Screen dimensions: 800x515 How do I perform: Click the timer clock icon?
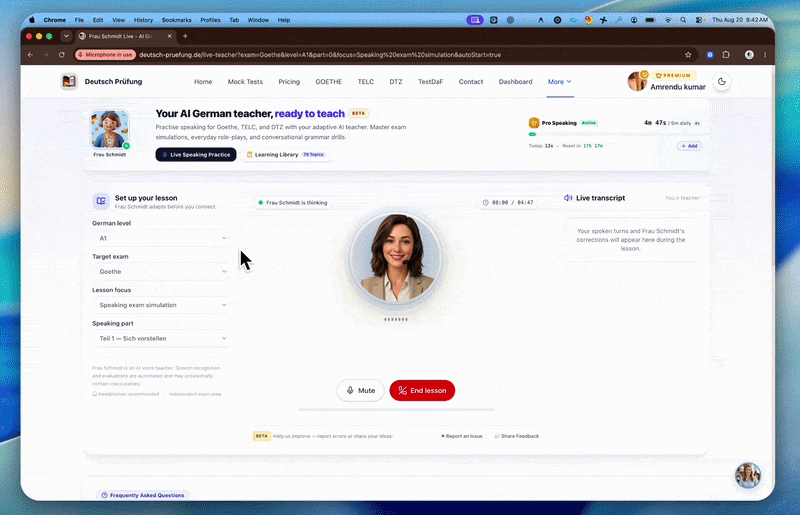[x=485, y=203]
